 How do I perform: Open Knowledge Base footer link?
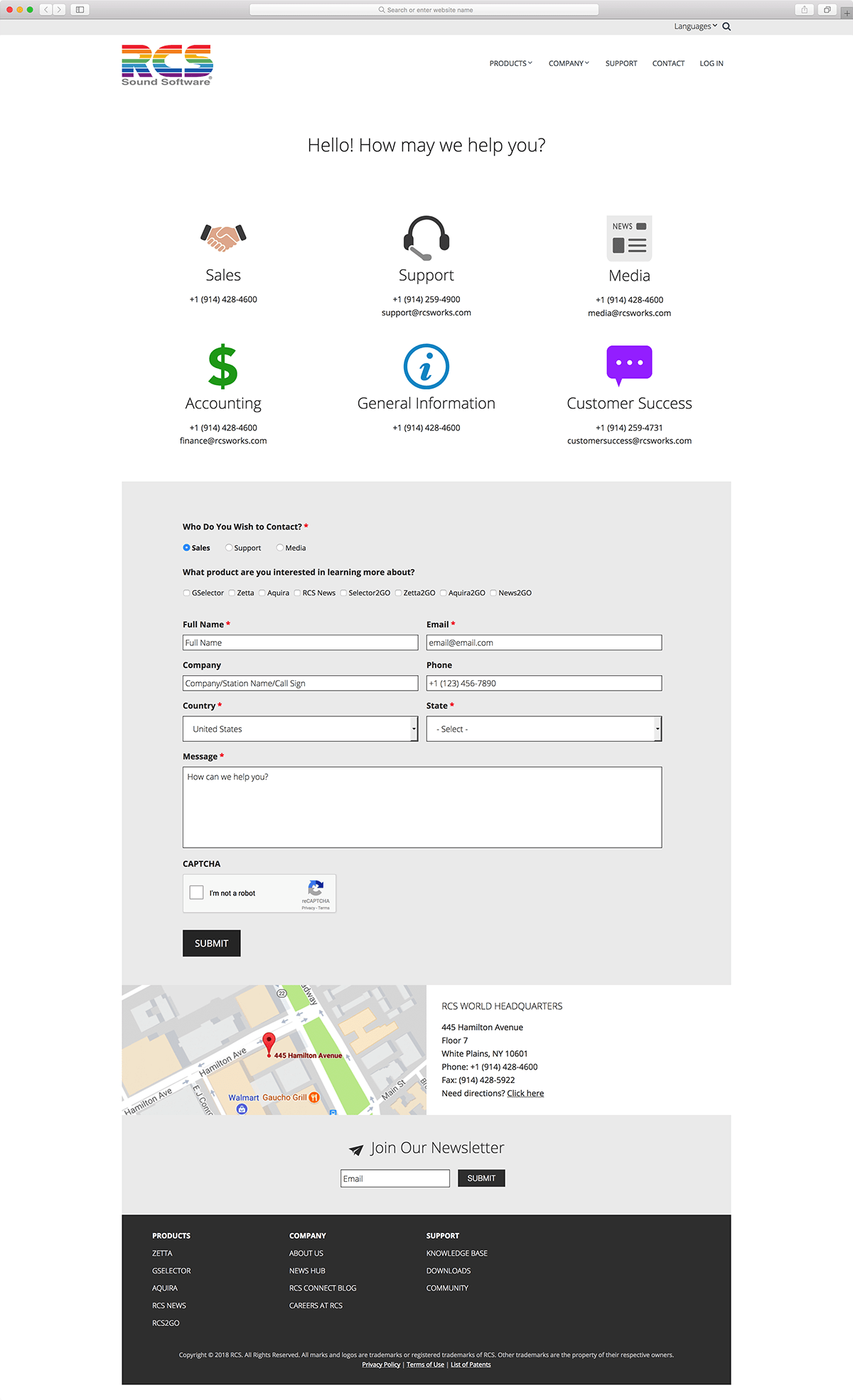[457, 1254]
